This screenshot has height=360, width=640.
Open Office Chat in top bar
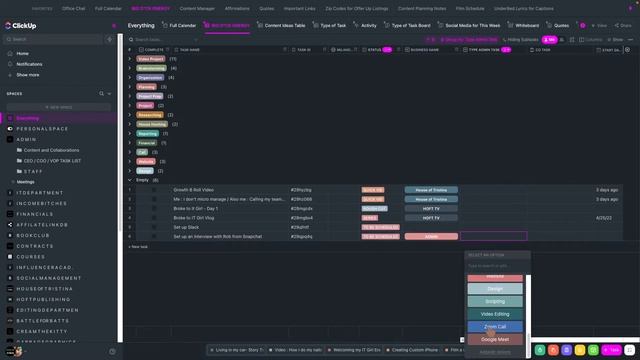[x=73, y=9]
